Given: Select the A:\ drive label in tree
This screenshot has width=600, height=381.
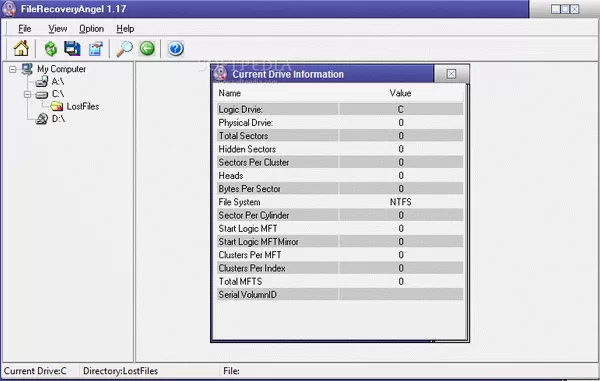Looking at the screenshot, I should click(58, 81).
